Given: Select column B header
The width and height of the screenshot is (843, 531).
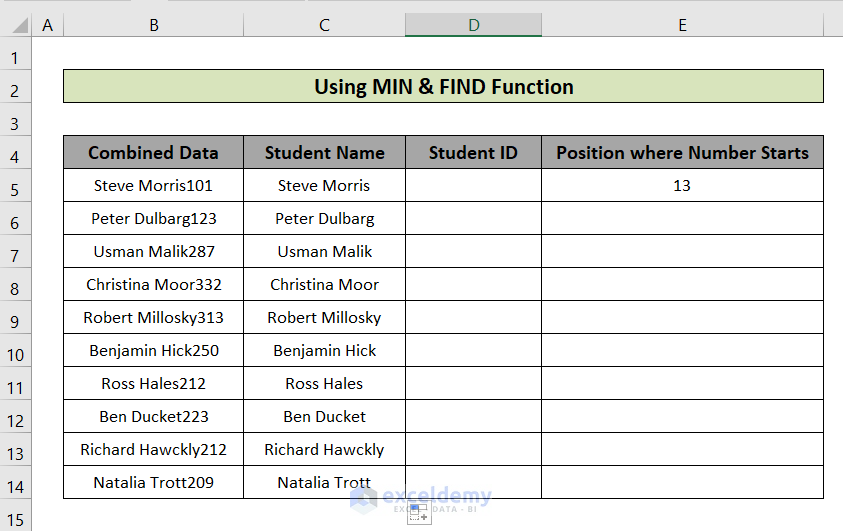Looking at the screenshot, I should point(153,25).
